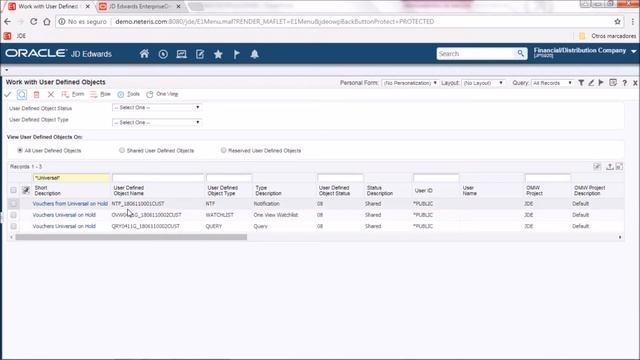Open Favorites star icon
This screenshot has width=640, height=360.
click(x=218, y=54)
